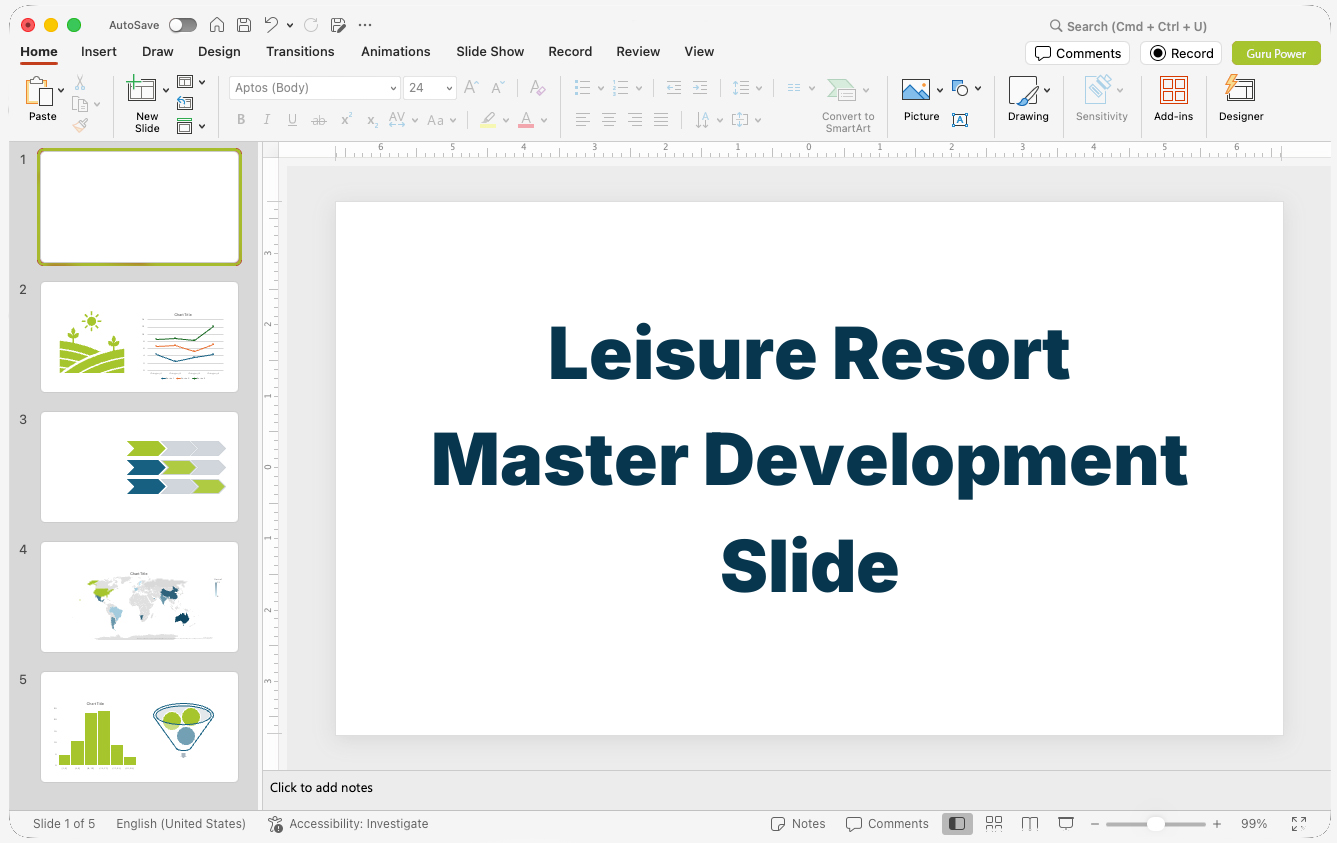
Task: Toggle underline formatting
Action: tap(293, 120)
